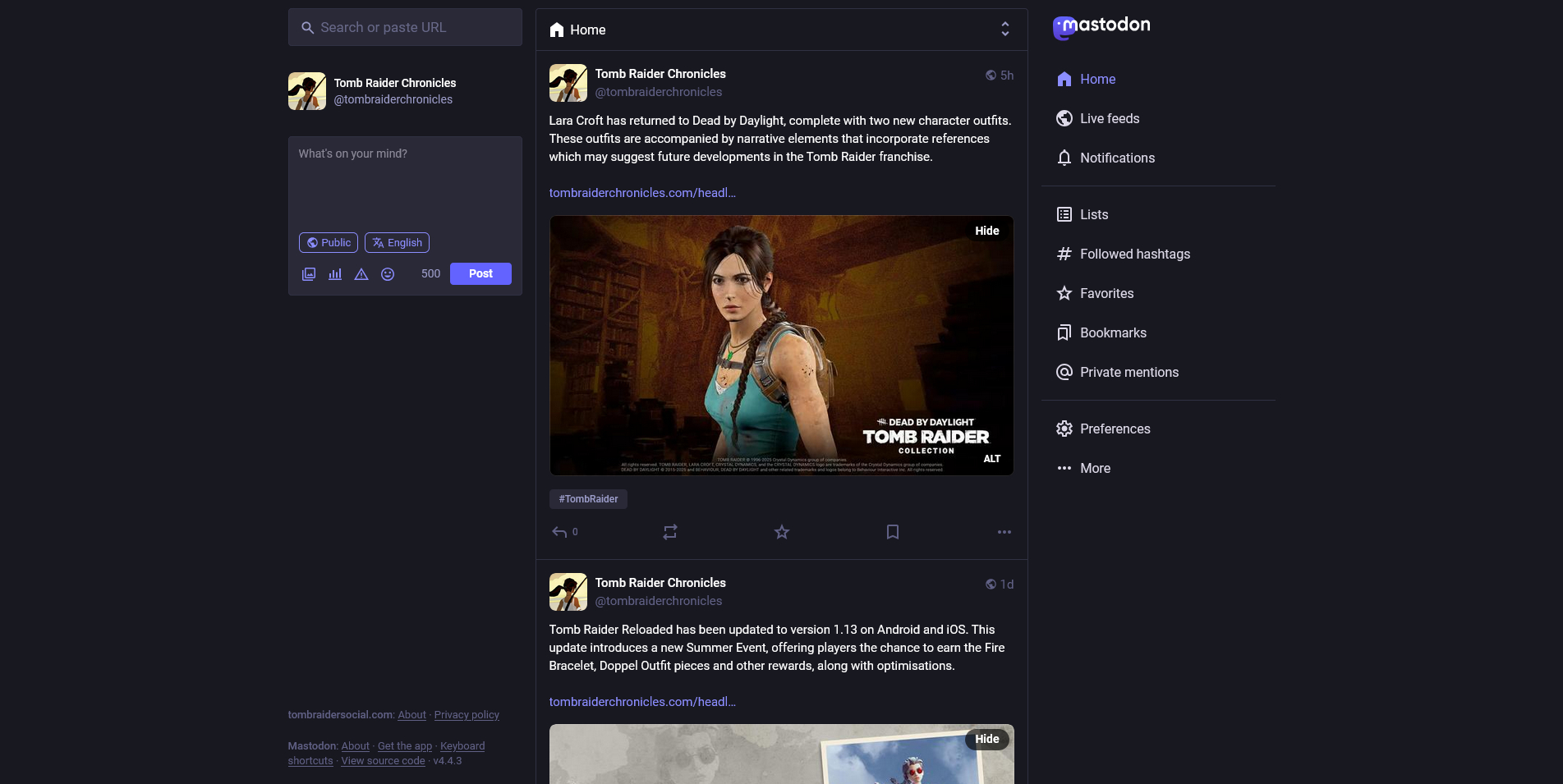The height and width of the screenshot is (784, 1563).
Task: Open more options on Dead by Daylight post
Action: [1004, 532]
